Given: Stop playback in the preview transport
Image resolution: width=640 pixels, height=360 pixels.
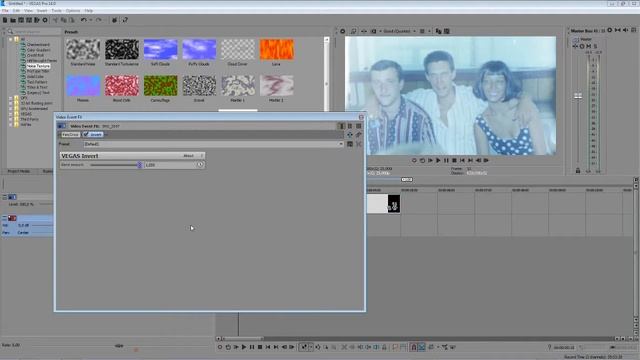Looking at the screenshot, I should coord(454,161).
